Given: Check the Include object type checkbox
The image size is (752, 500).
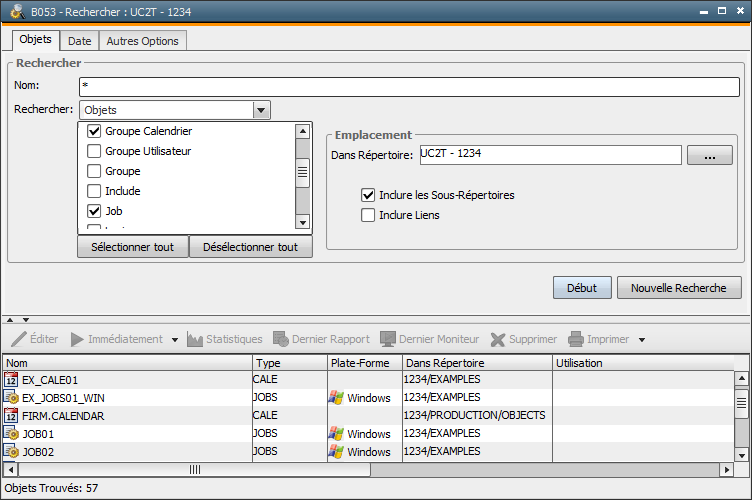Looking at the screenshot, I should (94, 191).
